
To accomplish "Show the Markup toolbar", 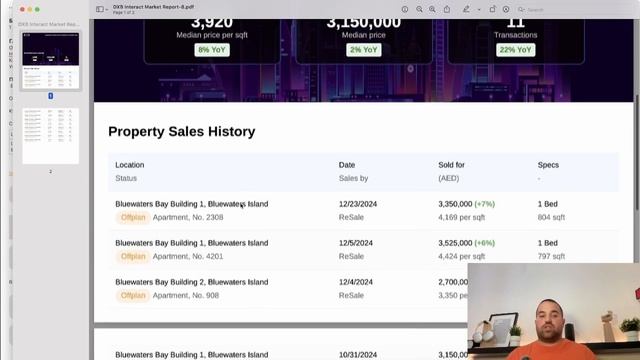I will (x=506, y=9).
